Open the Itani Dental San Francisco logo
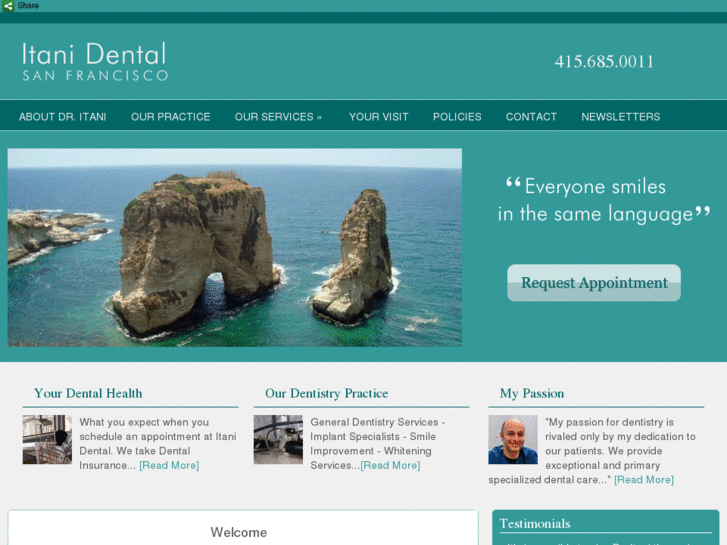The height and width of the screenshot is (545, 727). pyautogui.click(x=95, y=61)
